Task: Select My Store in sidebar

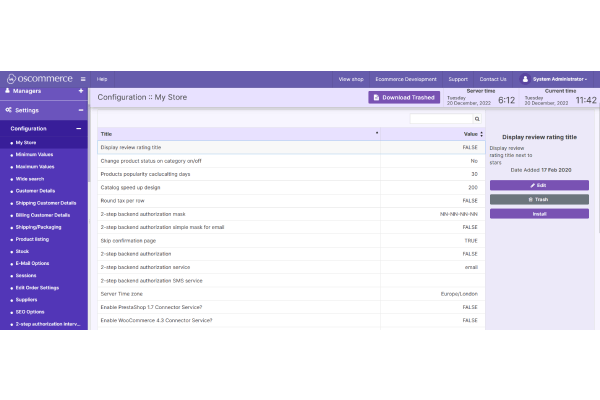Action: [26, 143]
